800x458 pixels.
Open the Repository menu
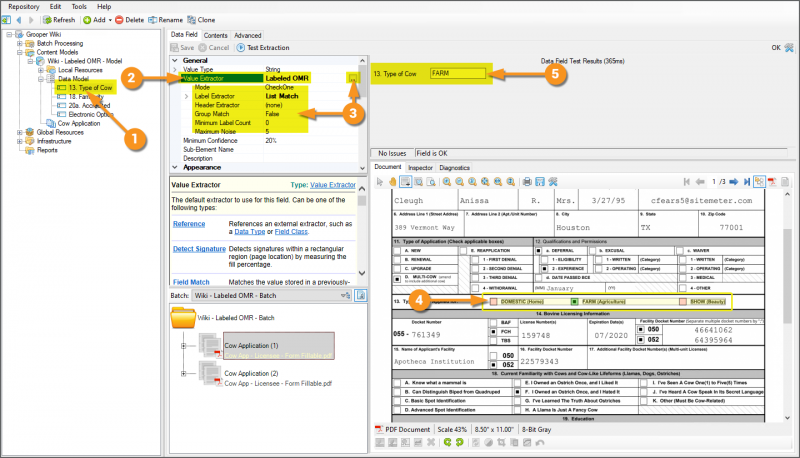23,7
